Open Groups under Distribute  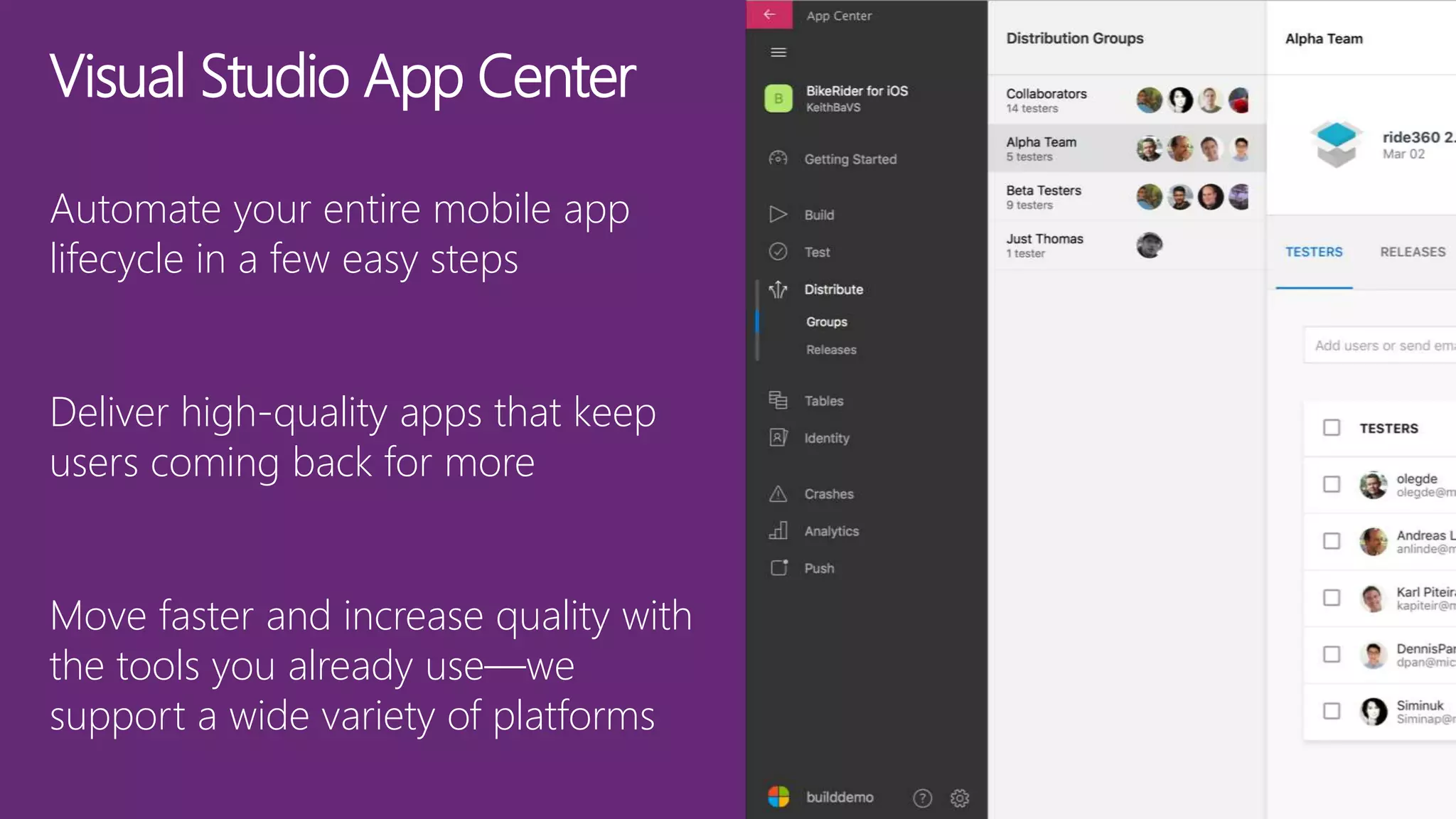[826, 322]
